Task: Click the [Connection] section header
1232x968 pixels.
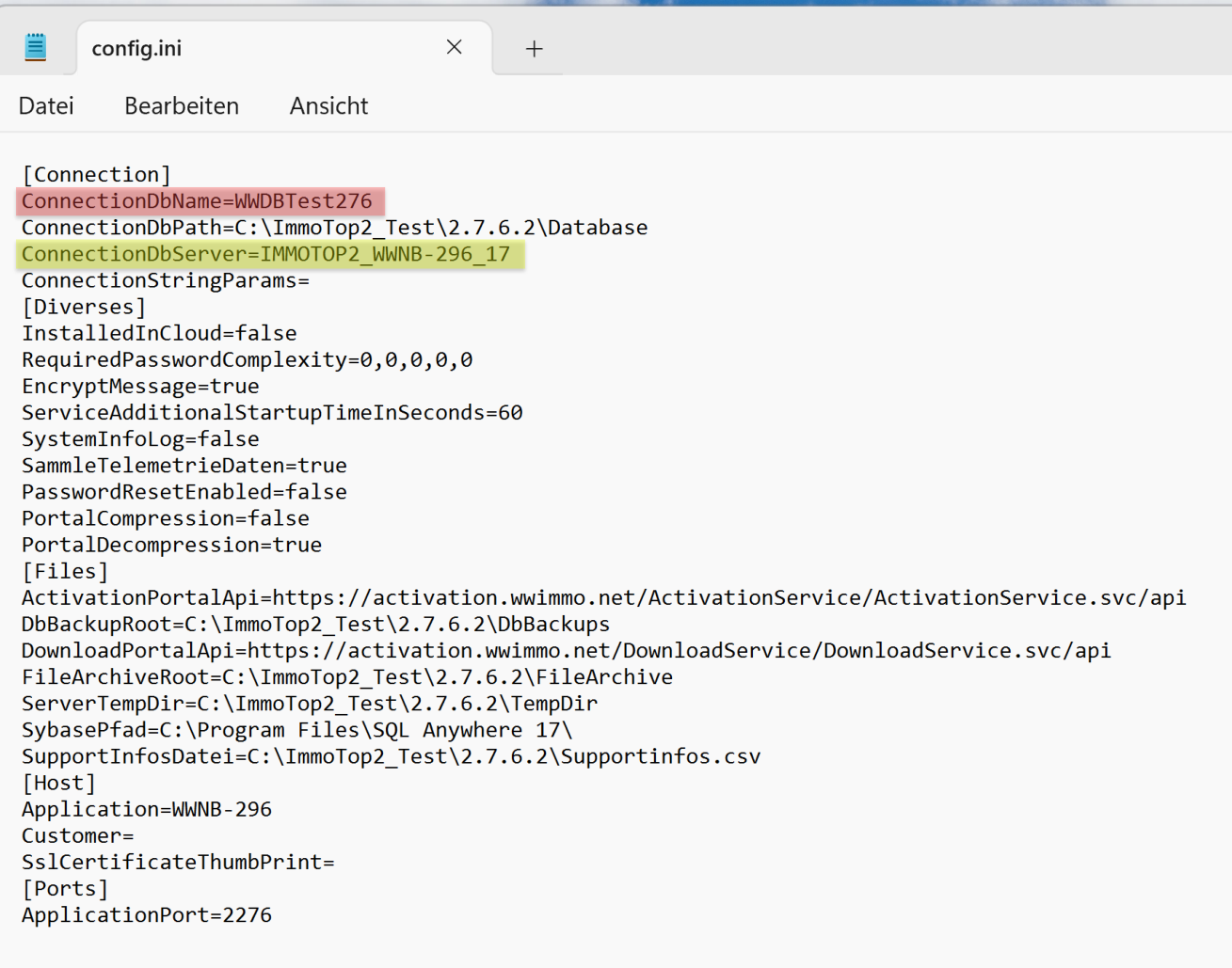Action: pos(97,174)
